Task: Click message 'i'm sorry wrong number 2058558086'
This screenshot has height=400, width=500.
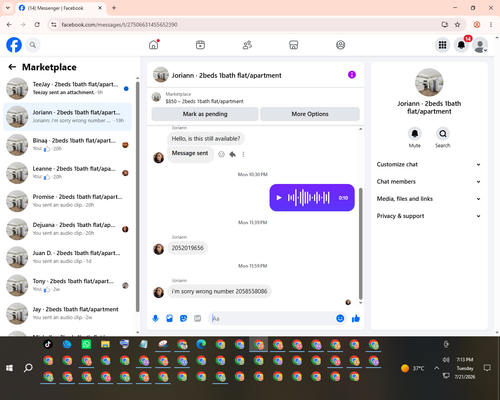Action: 219,291
